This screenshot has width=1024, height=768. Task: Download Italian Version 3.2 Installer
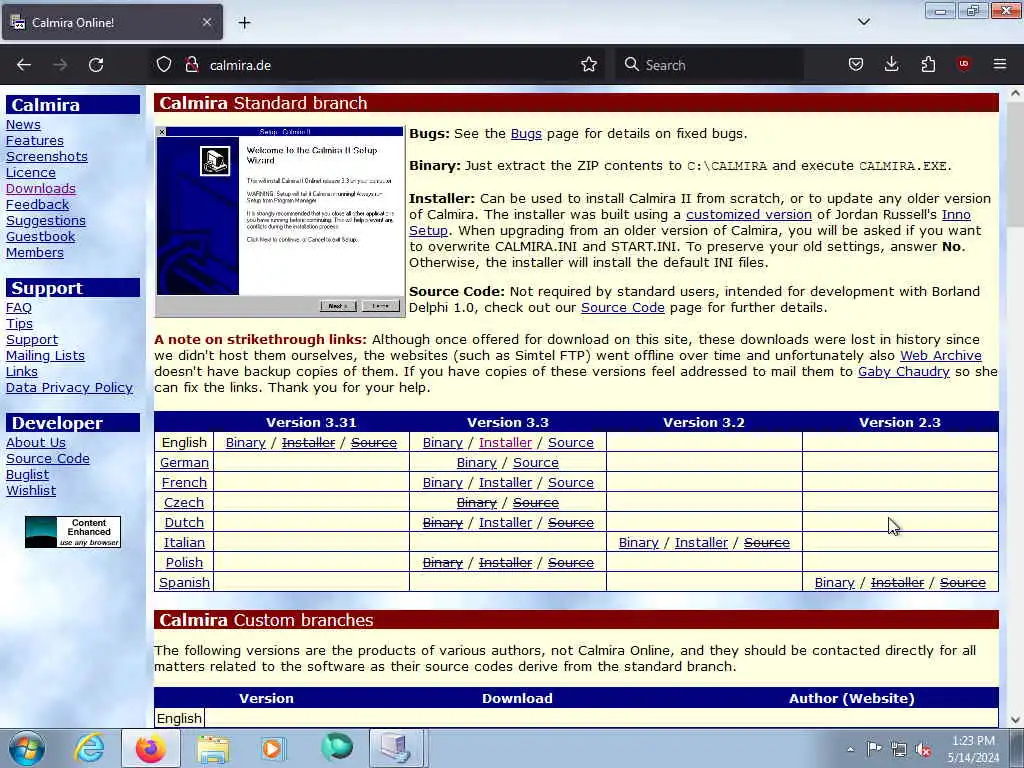(701, 543)
